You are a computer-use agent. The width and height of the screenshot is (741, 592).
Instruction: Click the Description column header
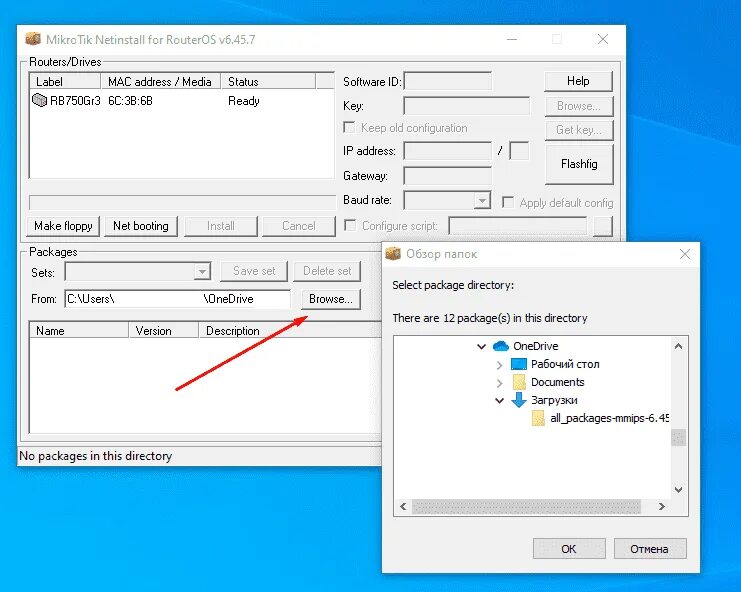pos(290,330)
